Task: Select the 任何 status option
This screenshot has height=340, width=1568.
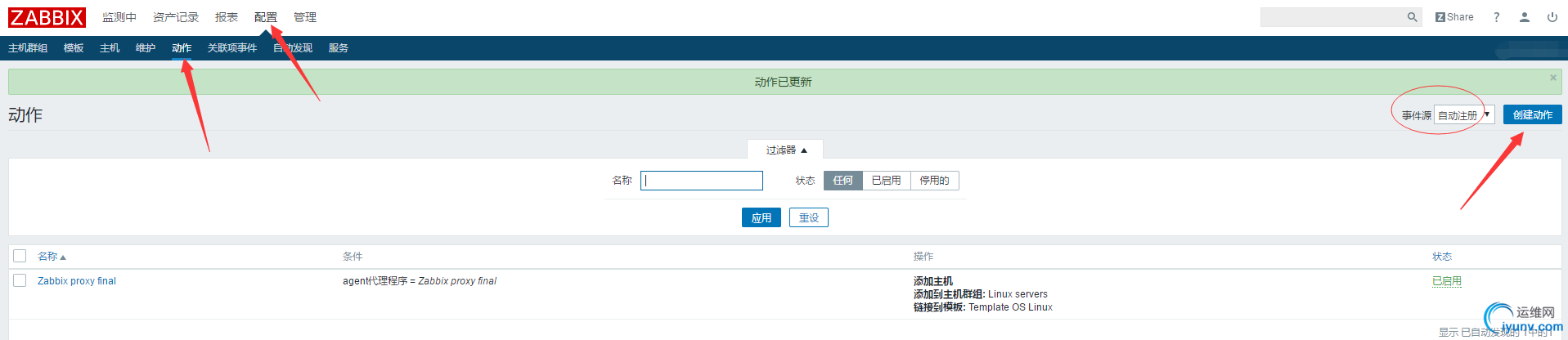Action: point(843,181)
